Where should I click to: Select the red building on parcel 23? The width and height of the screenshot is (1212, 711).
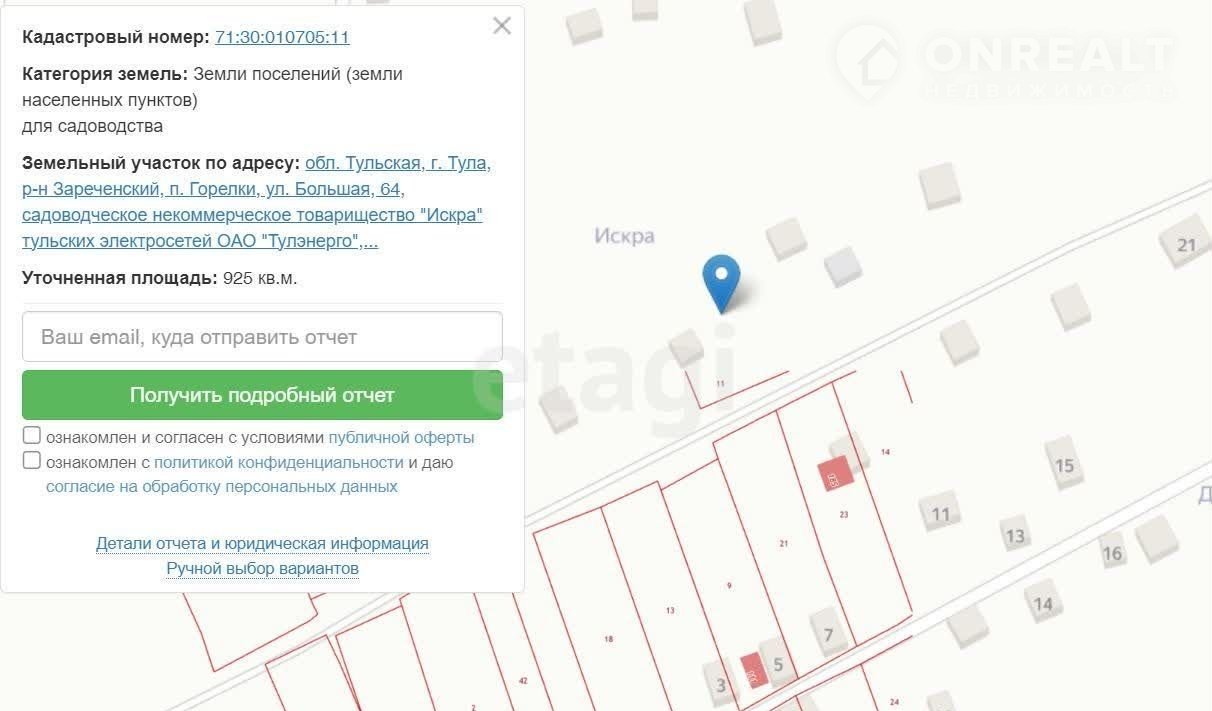[835, 473]
